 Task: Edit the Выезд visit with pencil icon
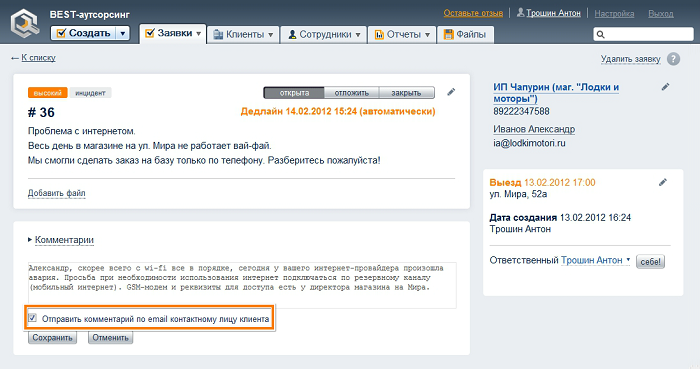[x=663, y=182]
